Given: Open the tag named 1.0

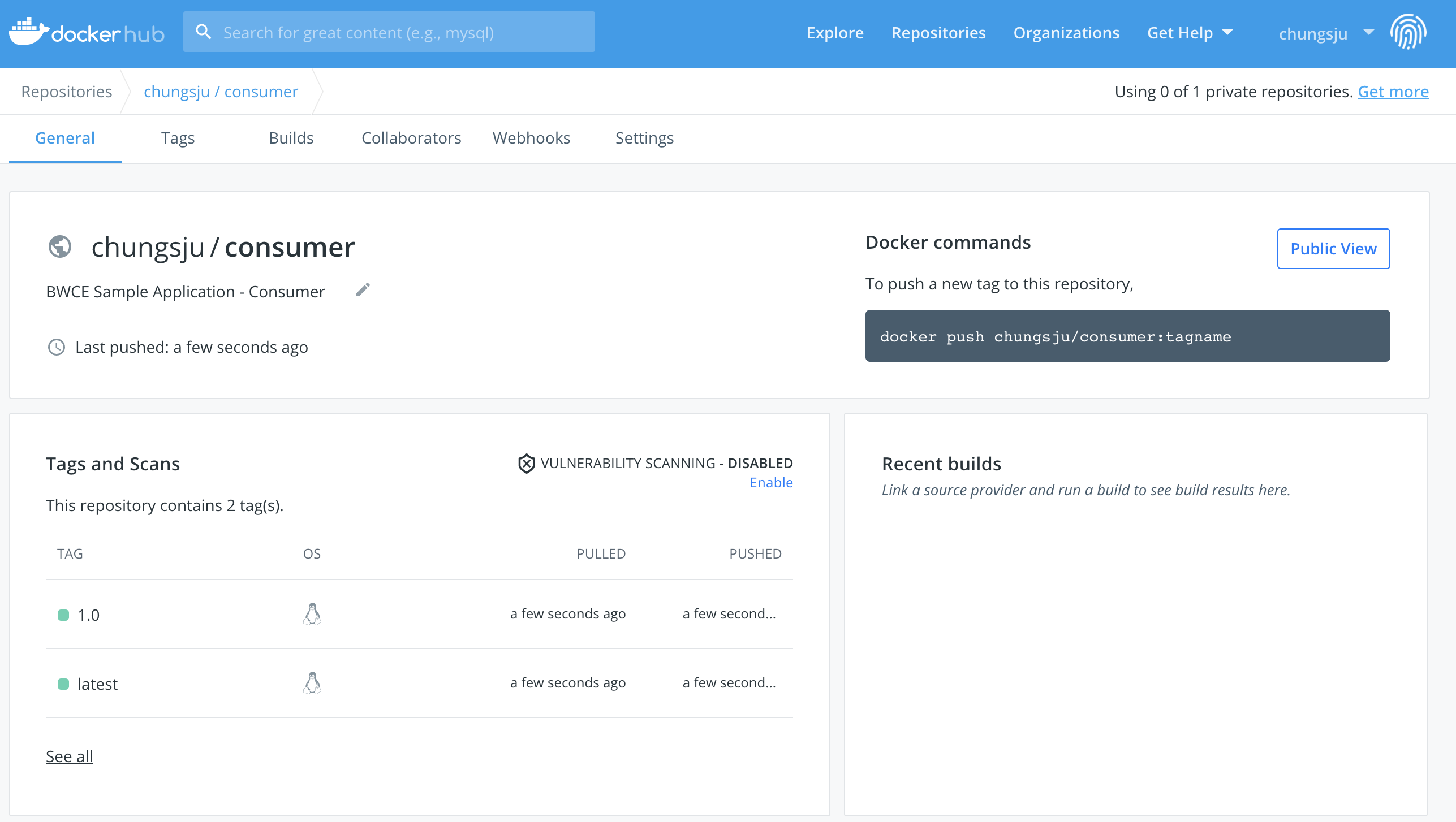Looking at the screenshot, I should [88, 615].
